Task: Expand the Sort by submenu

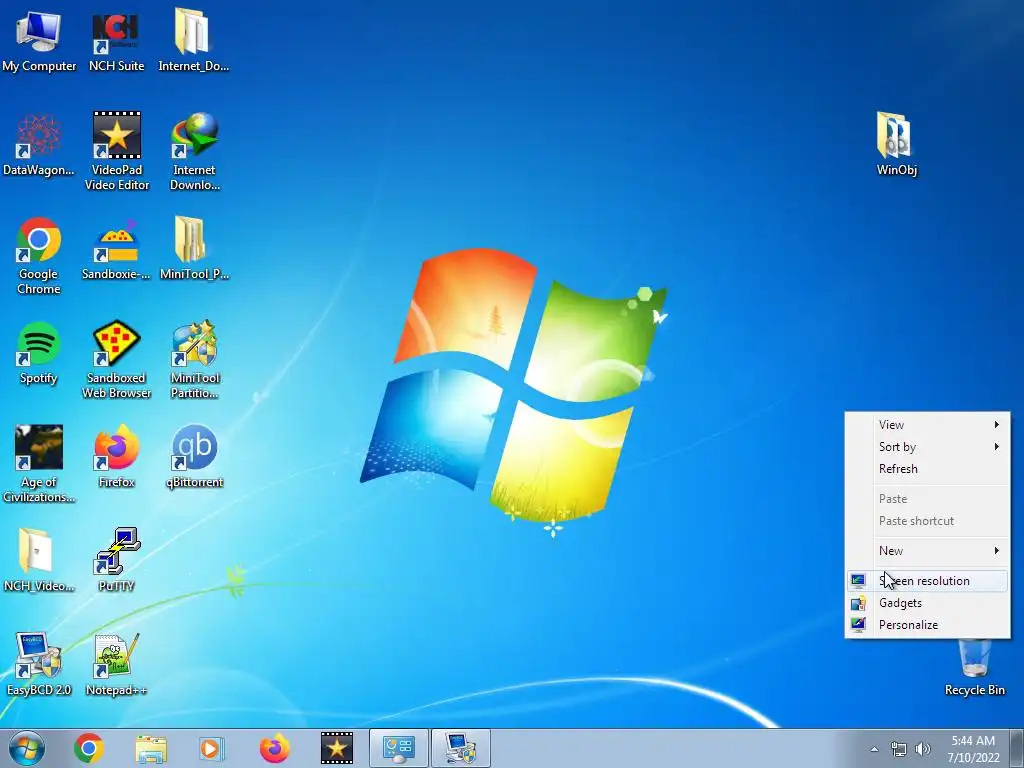Action: 927,447
